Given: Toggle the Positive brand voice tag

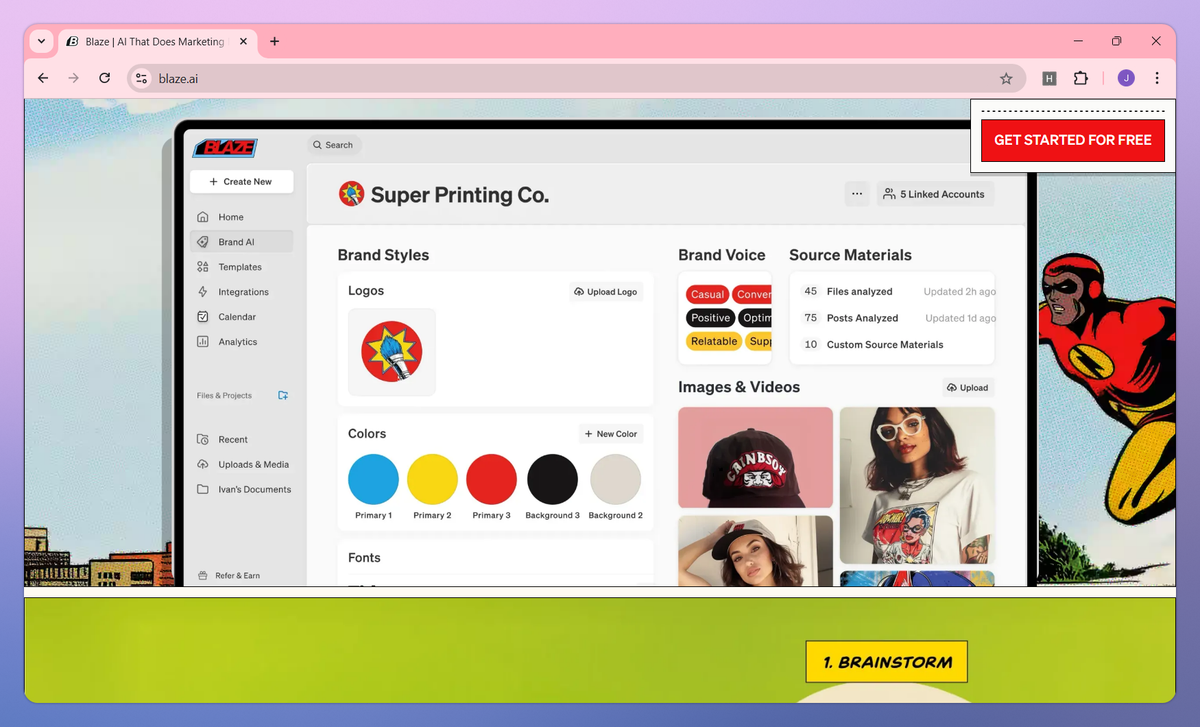Looking at the screenshot, I should coord(710,317).
